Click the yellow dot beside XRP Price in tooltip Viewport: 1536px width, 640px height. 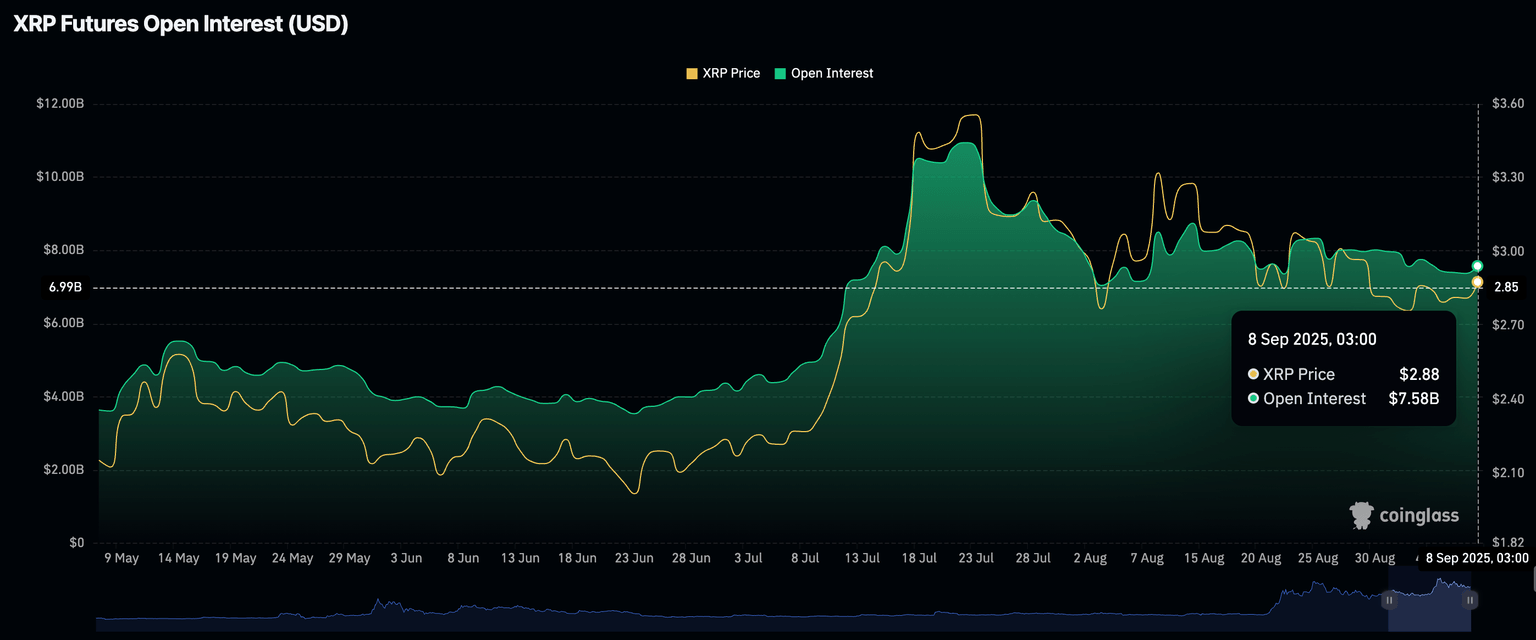click(1253, 374)
